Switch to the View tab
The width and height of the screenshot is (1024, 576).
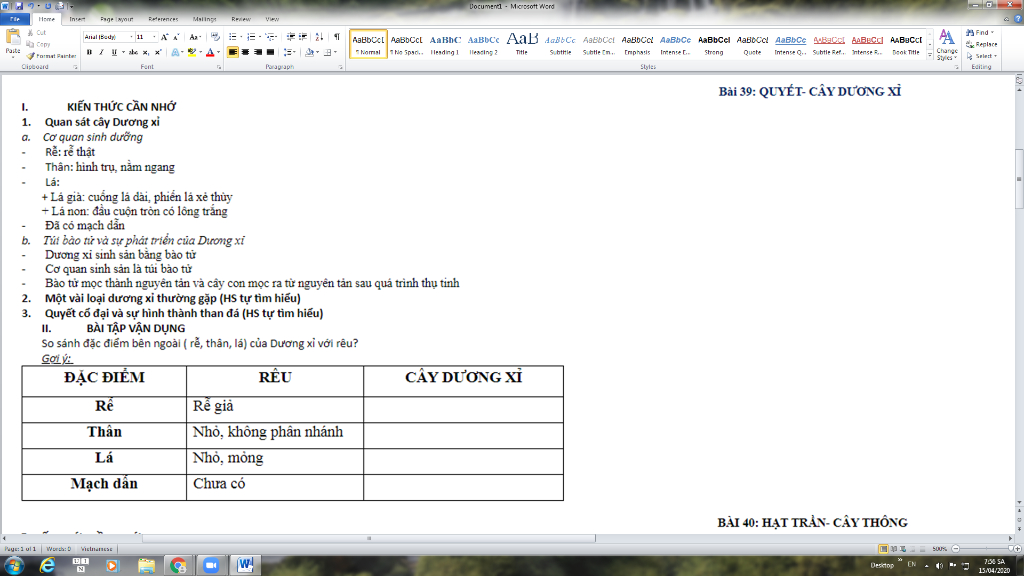pyautogui.click(x=272, y=19)
